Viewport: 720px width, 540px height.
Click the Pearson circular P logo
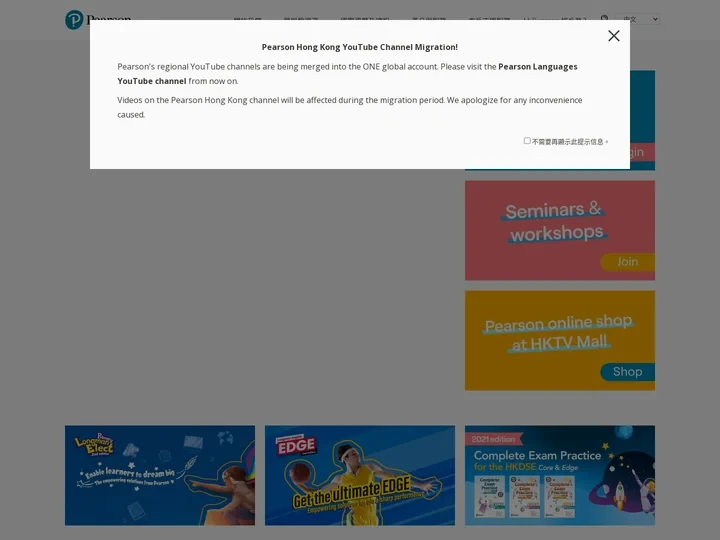[x=74, y=20]
